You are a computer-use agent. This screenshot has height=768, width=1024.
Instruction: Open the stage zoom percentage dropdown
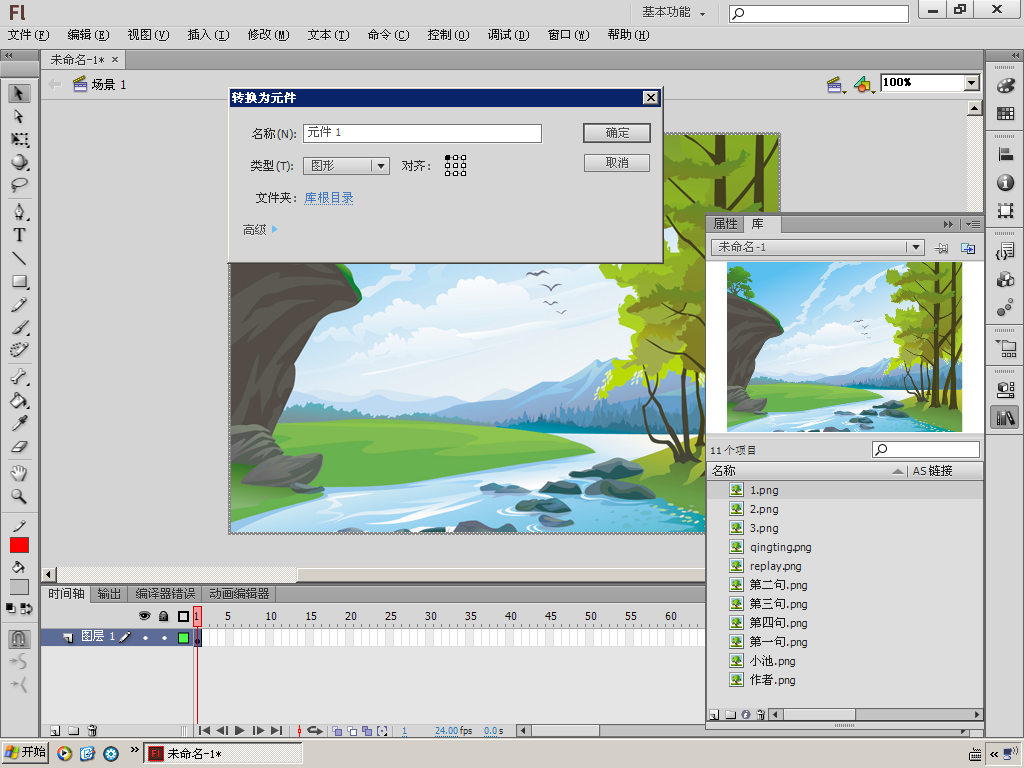click(971, 83)
